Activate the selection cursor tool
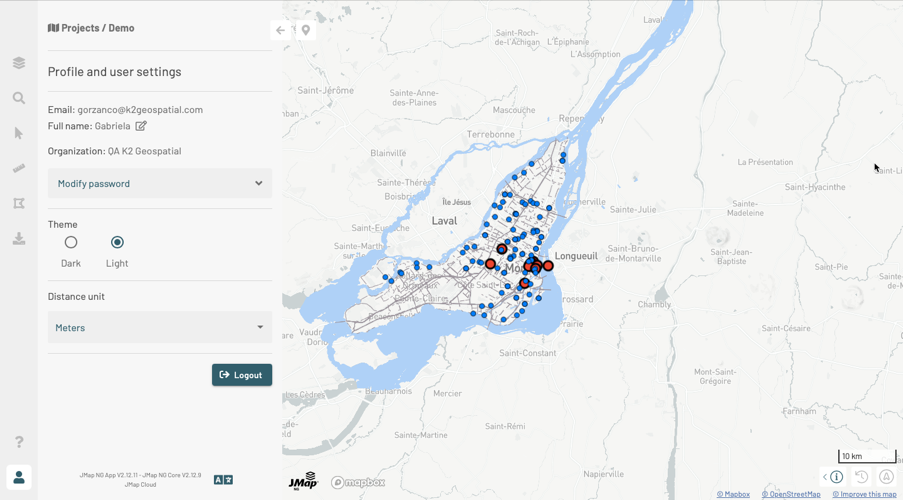The width and height of the screenshot is (903, 500). (x=19, y=133)
